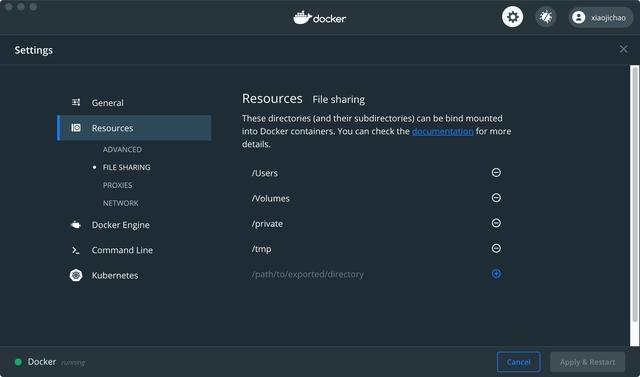
Task: Close the Settings panel with X
Action: 623,49
